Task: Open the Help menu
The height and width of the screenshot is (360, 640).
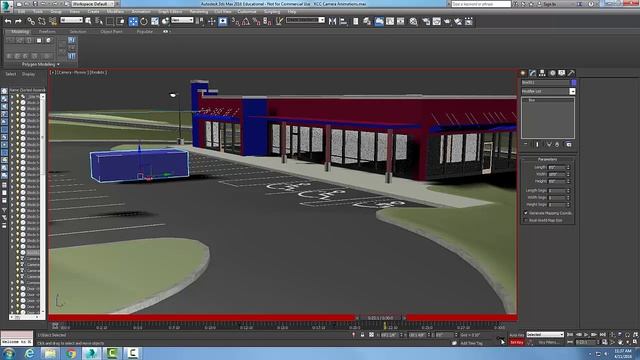Action: point(292,12)
